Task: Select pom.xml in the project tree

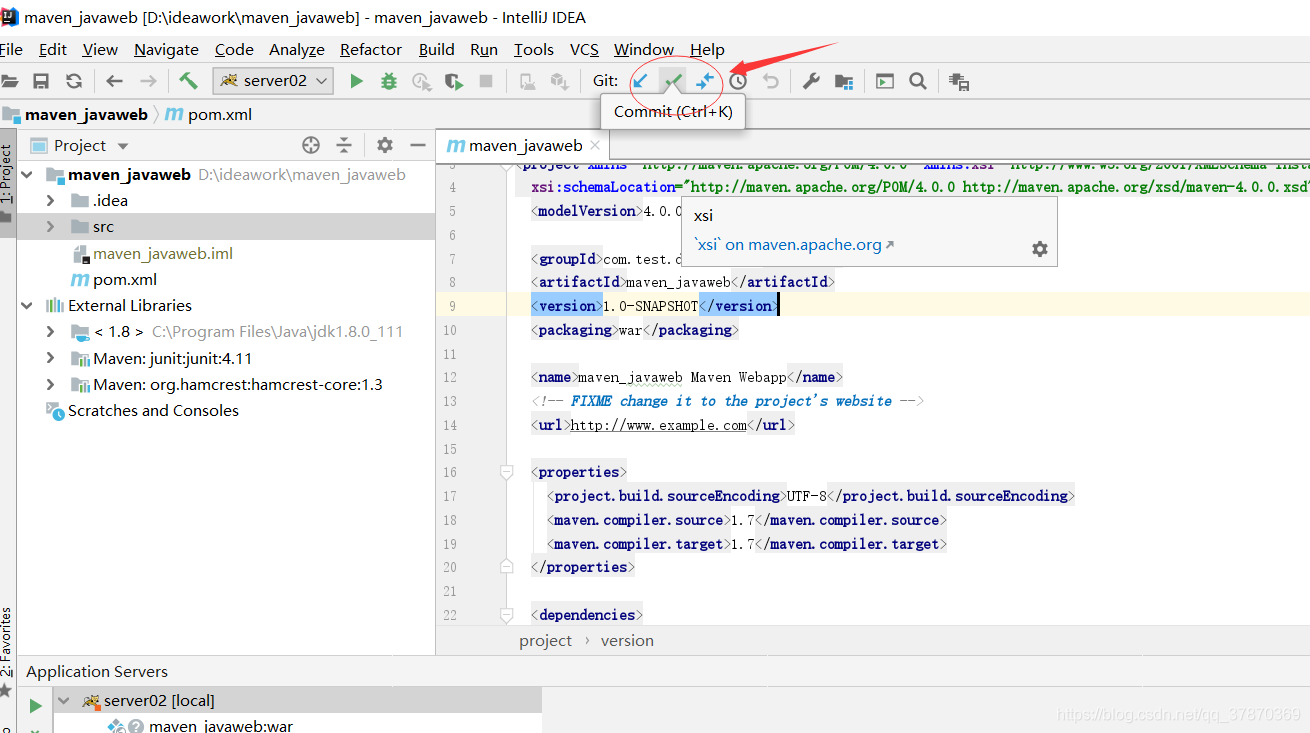Action: [125, 280]
